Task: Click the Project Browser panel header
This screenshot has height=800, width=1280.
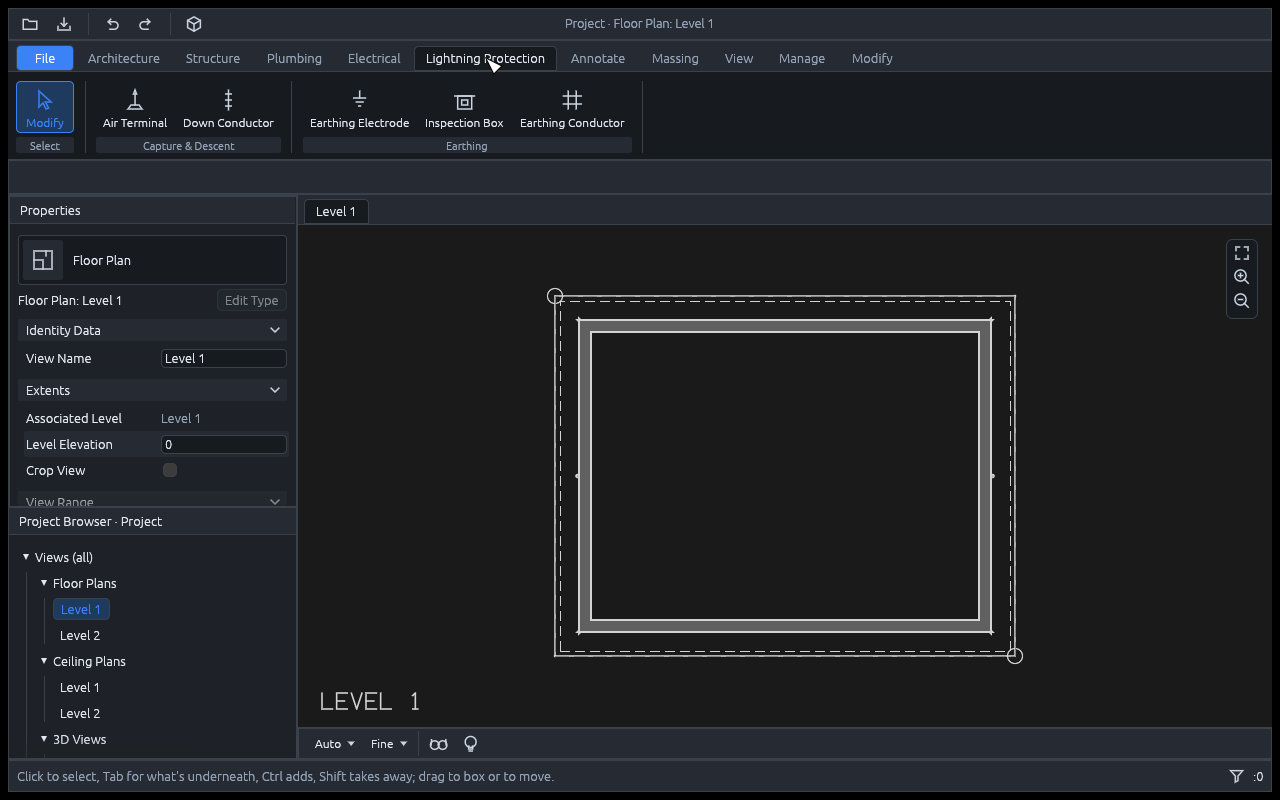Action: pos(152,521)
